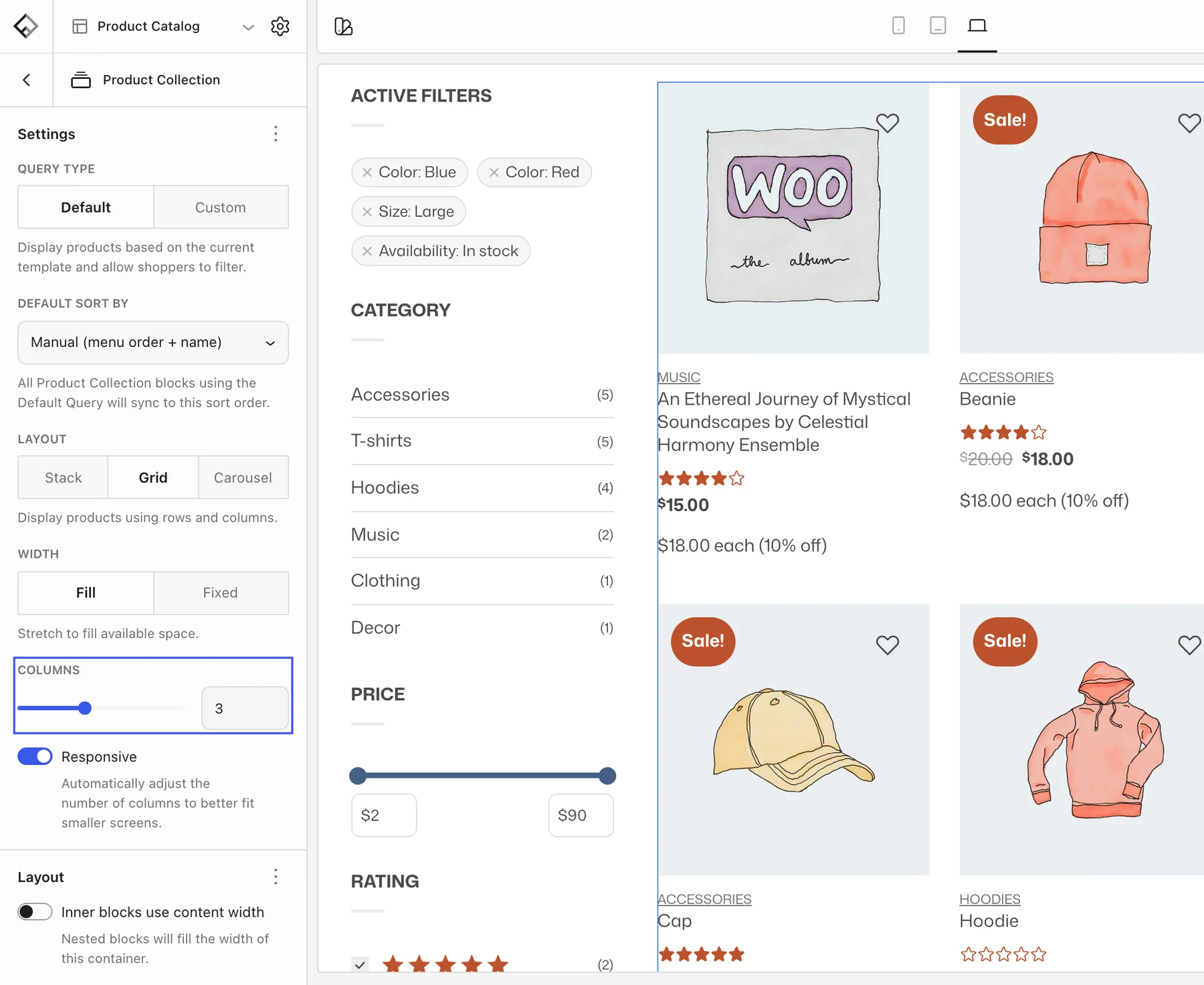Uncheck the five-star rating filter
Image resolution: width=1204 pixels, height=985 pixels.
point(360,964)
